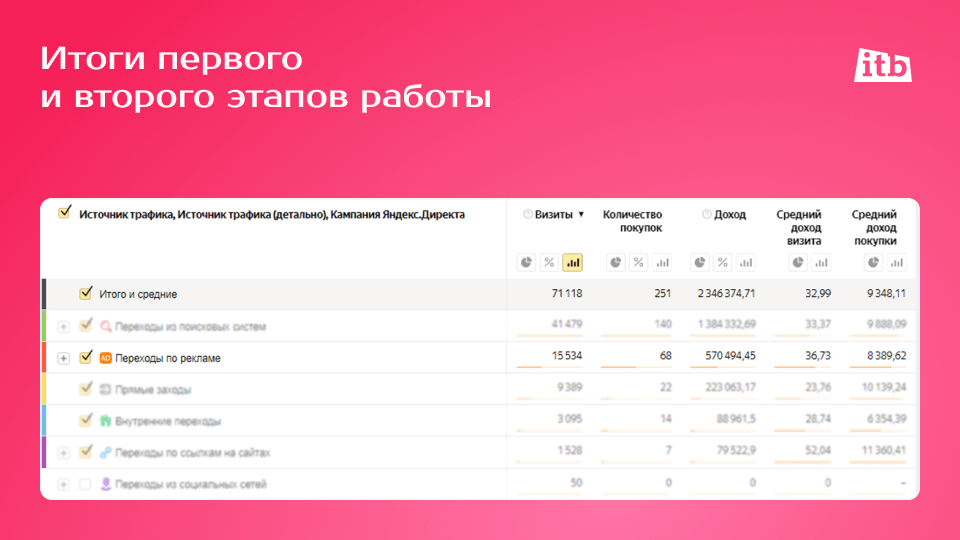Select pie chart icon under Средний доход покупки
The image size is (960, 540).
click(x=874, y=263)
